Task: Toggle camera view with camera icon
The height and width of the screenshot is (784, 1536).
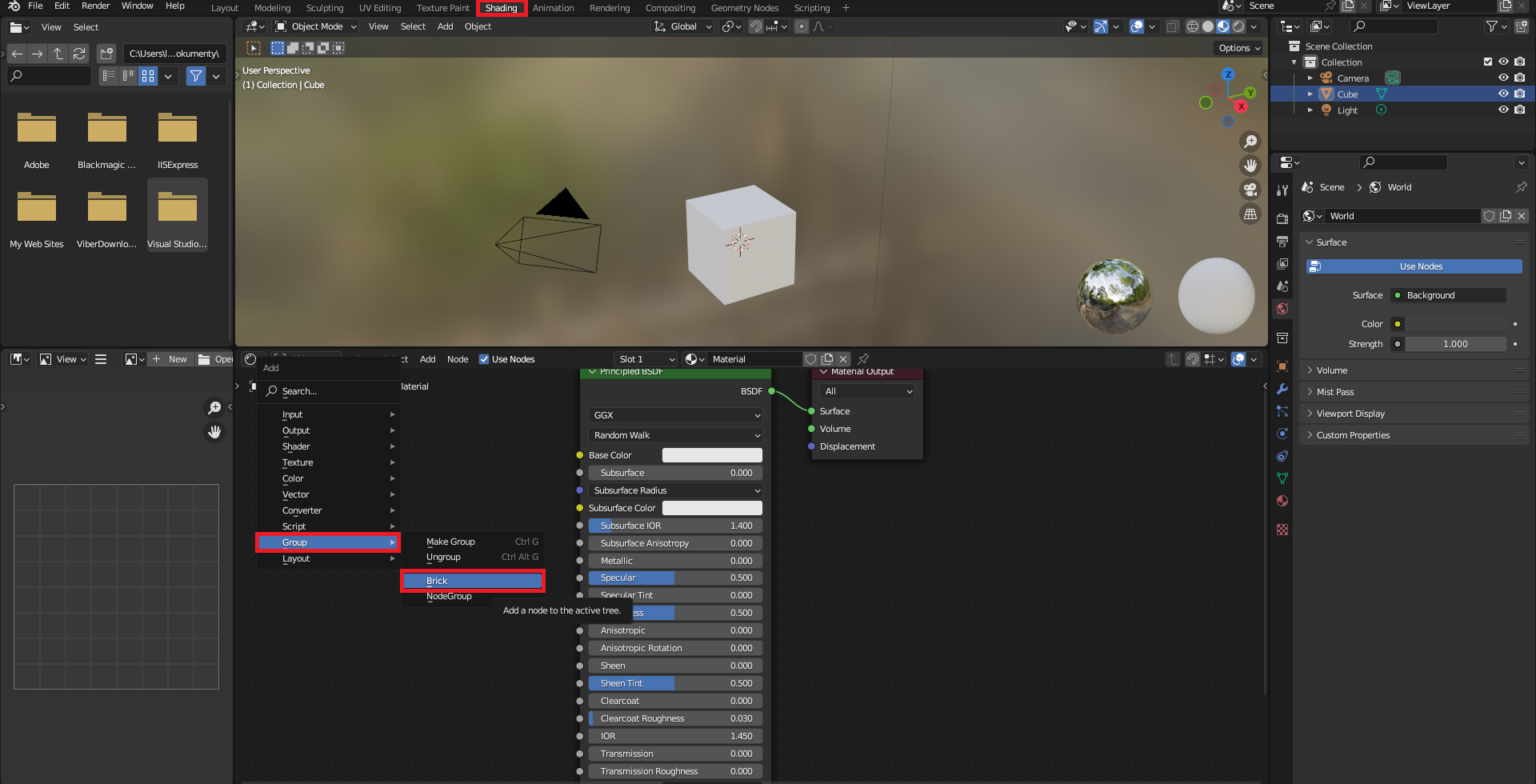Action: pyautogui.click(x=1250, y=190)
